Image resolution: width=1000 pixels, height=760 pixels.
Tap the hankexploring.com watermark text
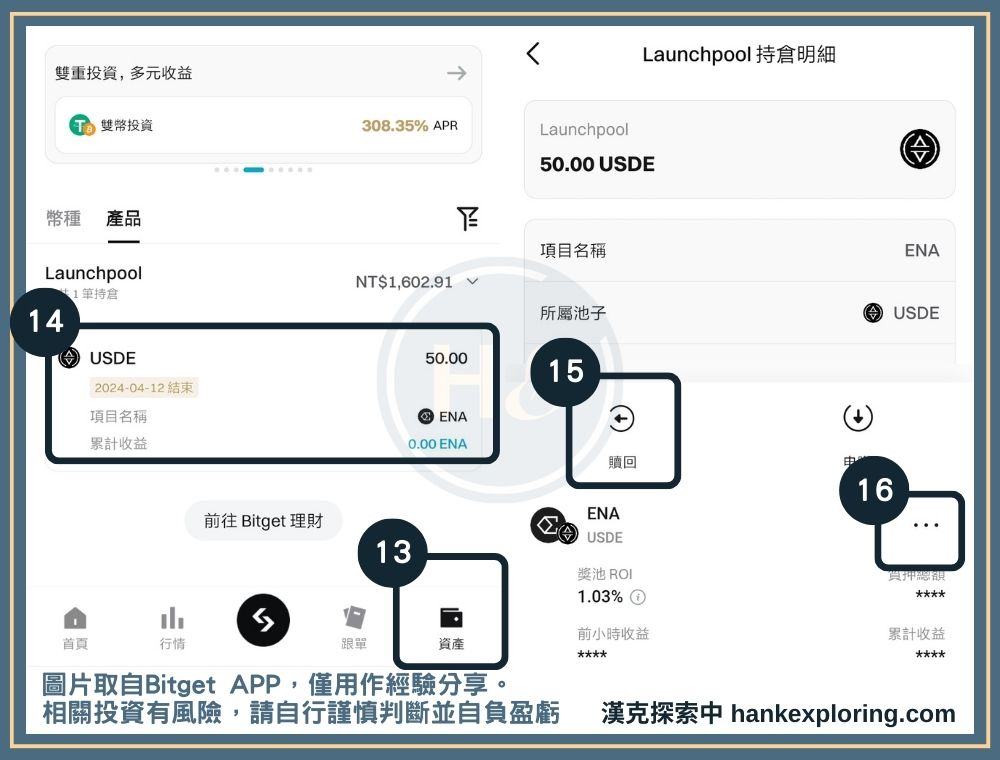click(842, 713)
